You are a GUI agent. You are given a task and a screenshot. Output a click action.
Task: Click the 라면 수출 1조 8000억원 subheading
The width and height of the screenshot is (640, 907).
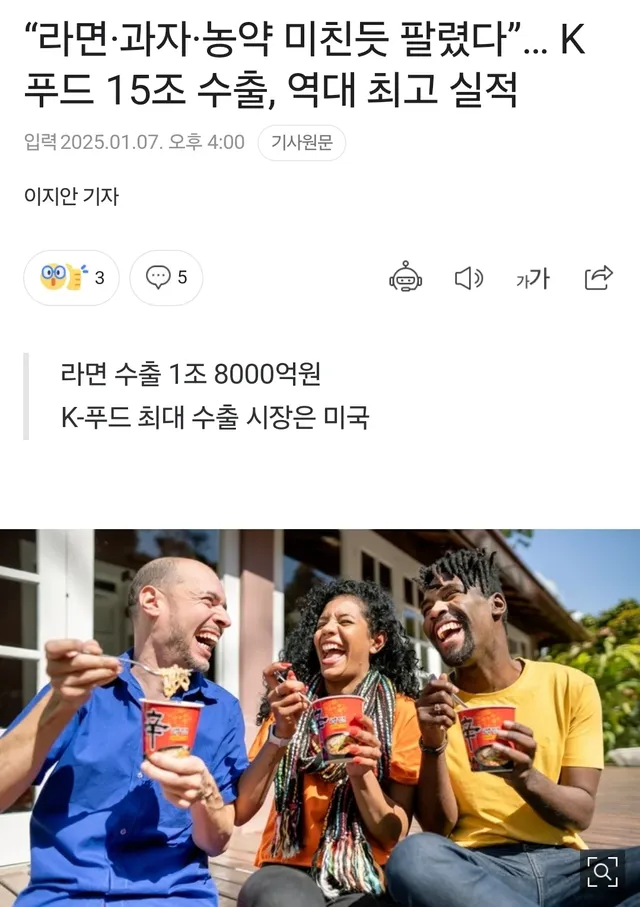pos(190,374)
